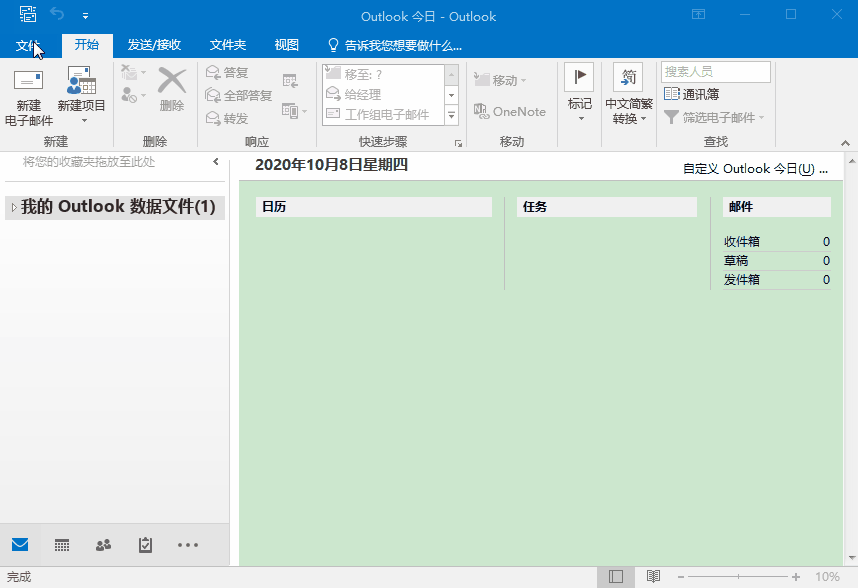Screen dimensions: 858x588
Task: Click the 转发 forward button
Action: point(228,118)
